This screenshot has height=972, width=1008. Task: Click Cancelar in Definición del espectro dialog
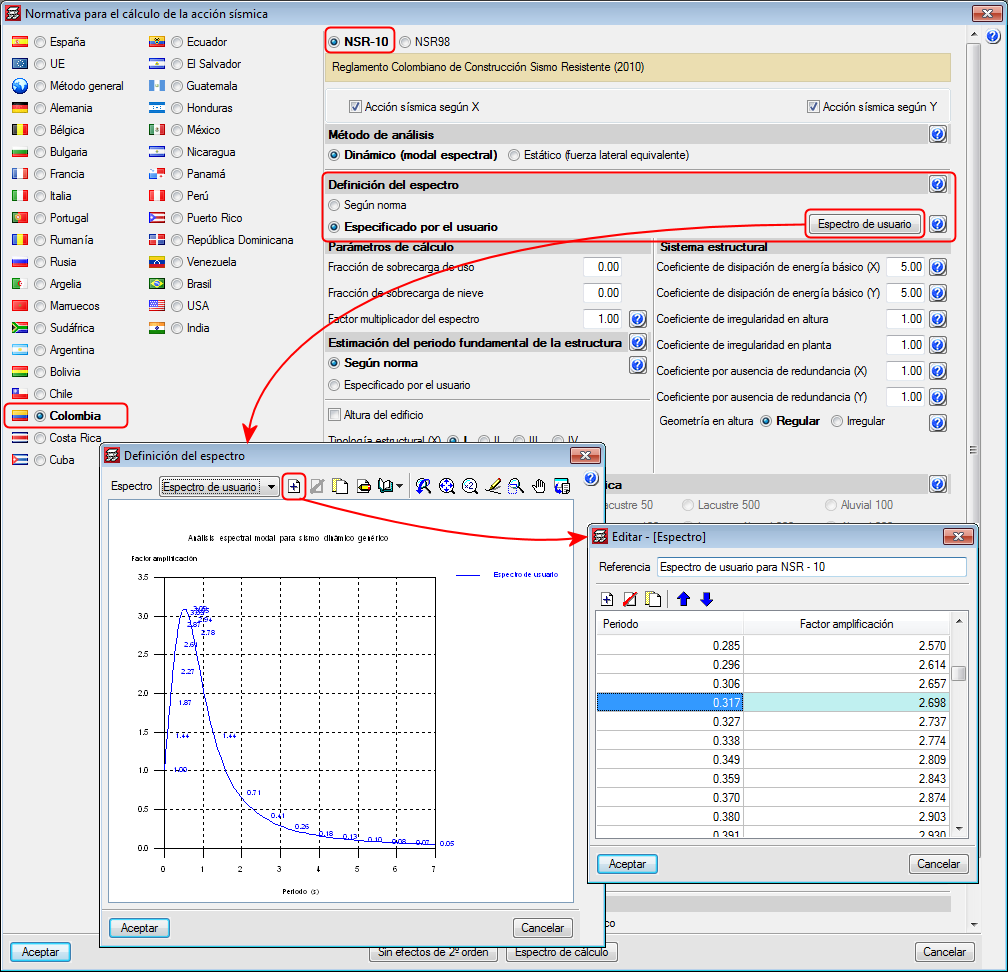point(542,928)
